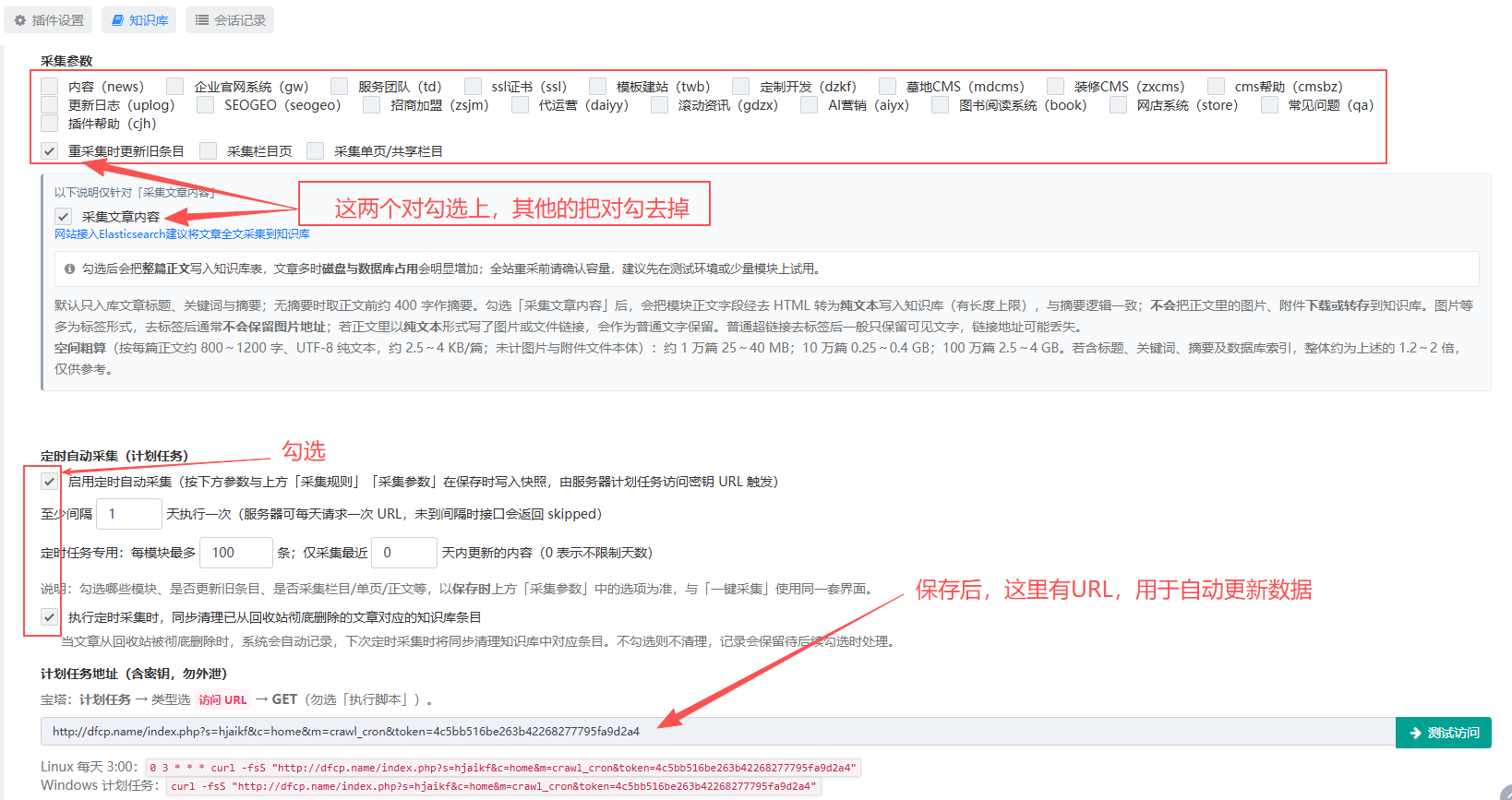
Task: Toggle the sync-clean deleted articles checkbox
Action: pyautogui.click(x=50, y=616)
